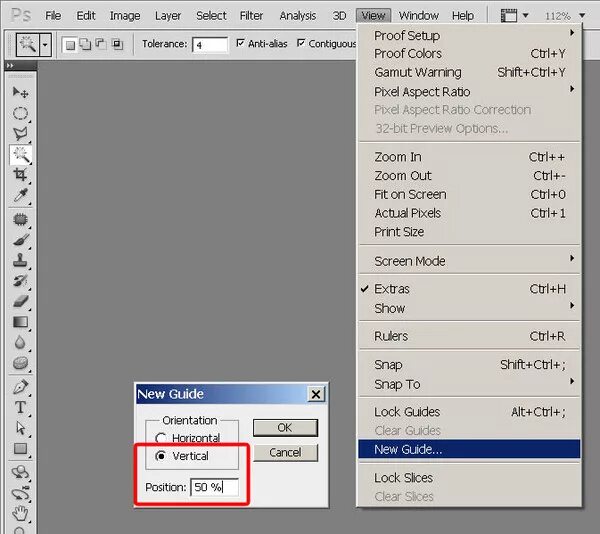Viewport: 600px width, 534px height.
Task: Choose Add to selection mode icon
Action: pos(85,44)
